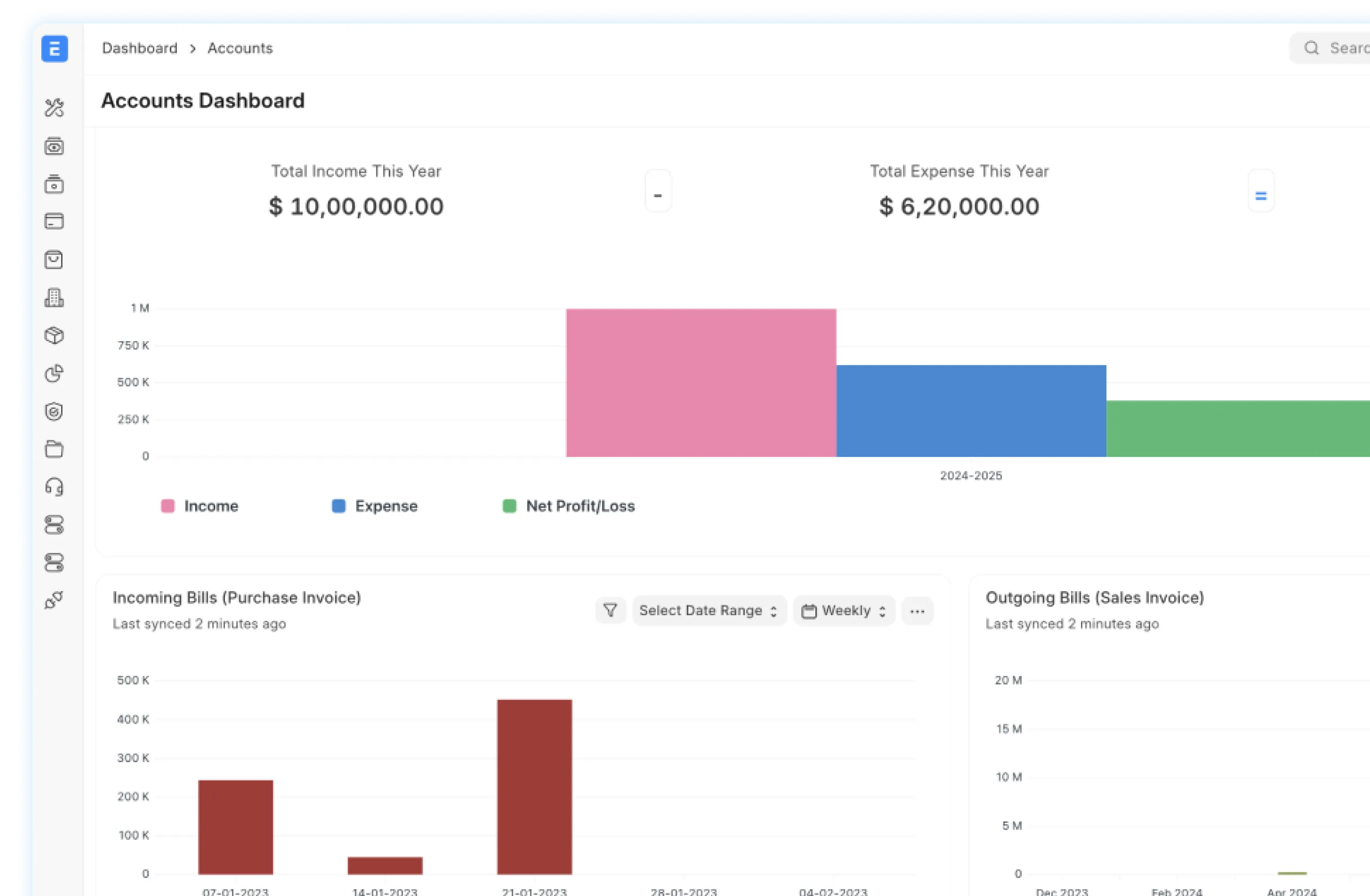
Task: Open the stock box sidebar icon
Action: point(54,335)
